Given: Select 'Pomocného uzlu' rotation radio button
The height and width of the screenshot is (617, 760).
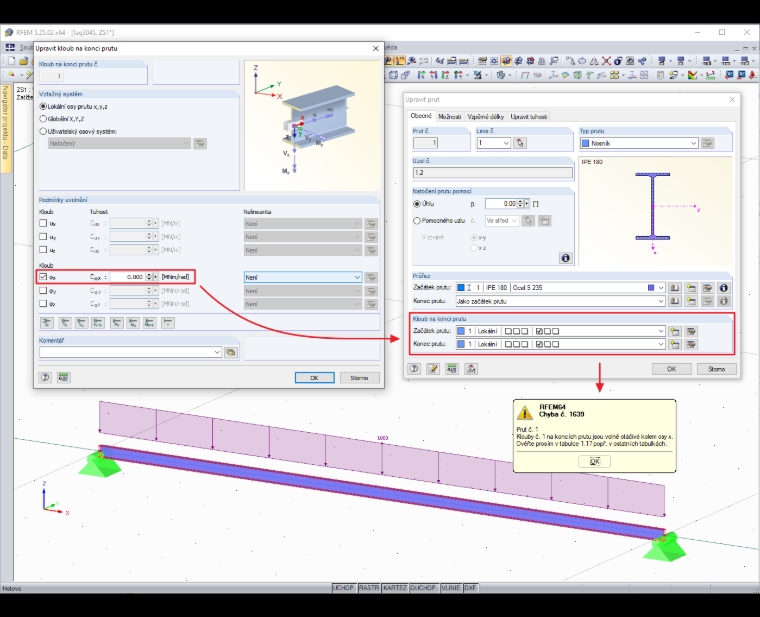Looking at the screenshot, I should pos(416,221).
